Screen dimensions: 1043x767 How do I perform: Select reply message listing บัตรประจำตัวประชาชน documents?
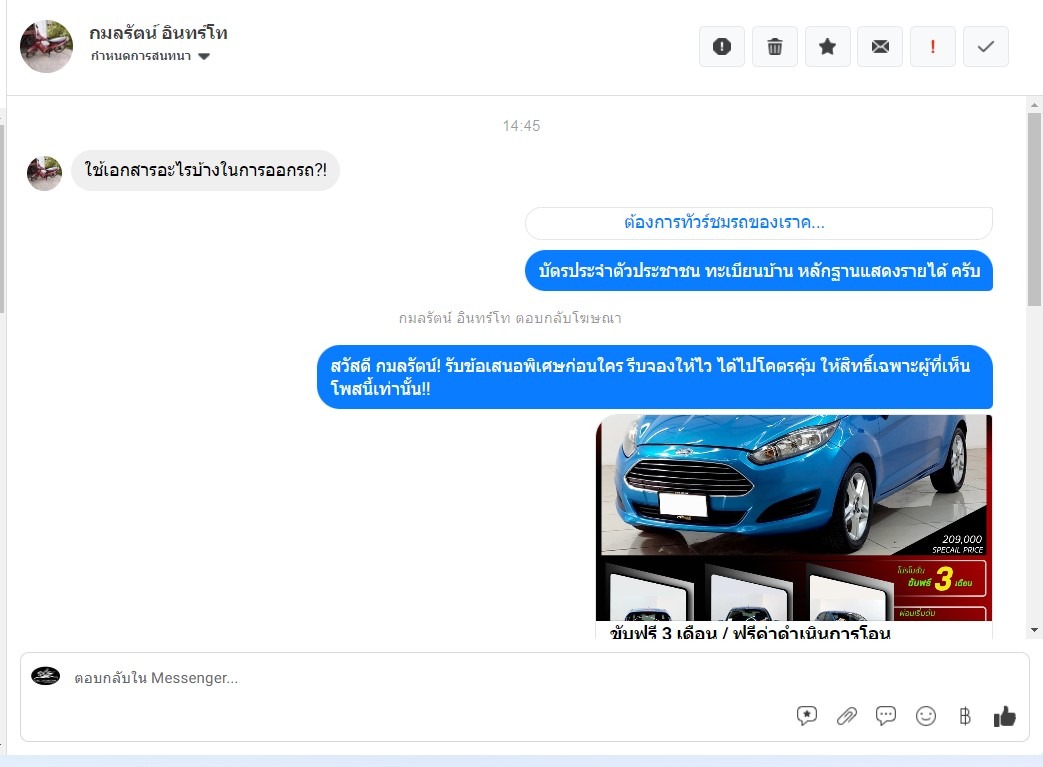[x=759, y=271]
